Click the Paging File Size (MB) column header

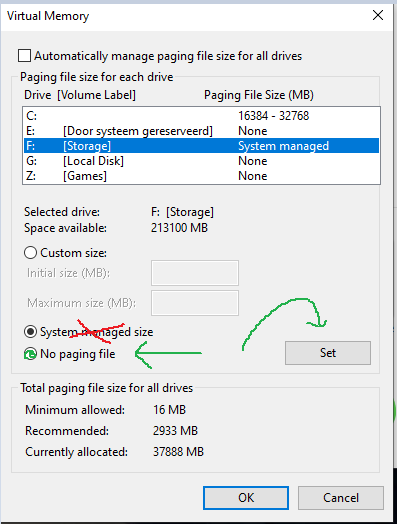(259, 95)
